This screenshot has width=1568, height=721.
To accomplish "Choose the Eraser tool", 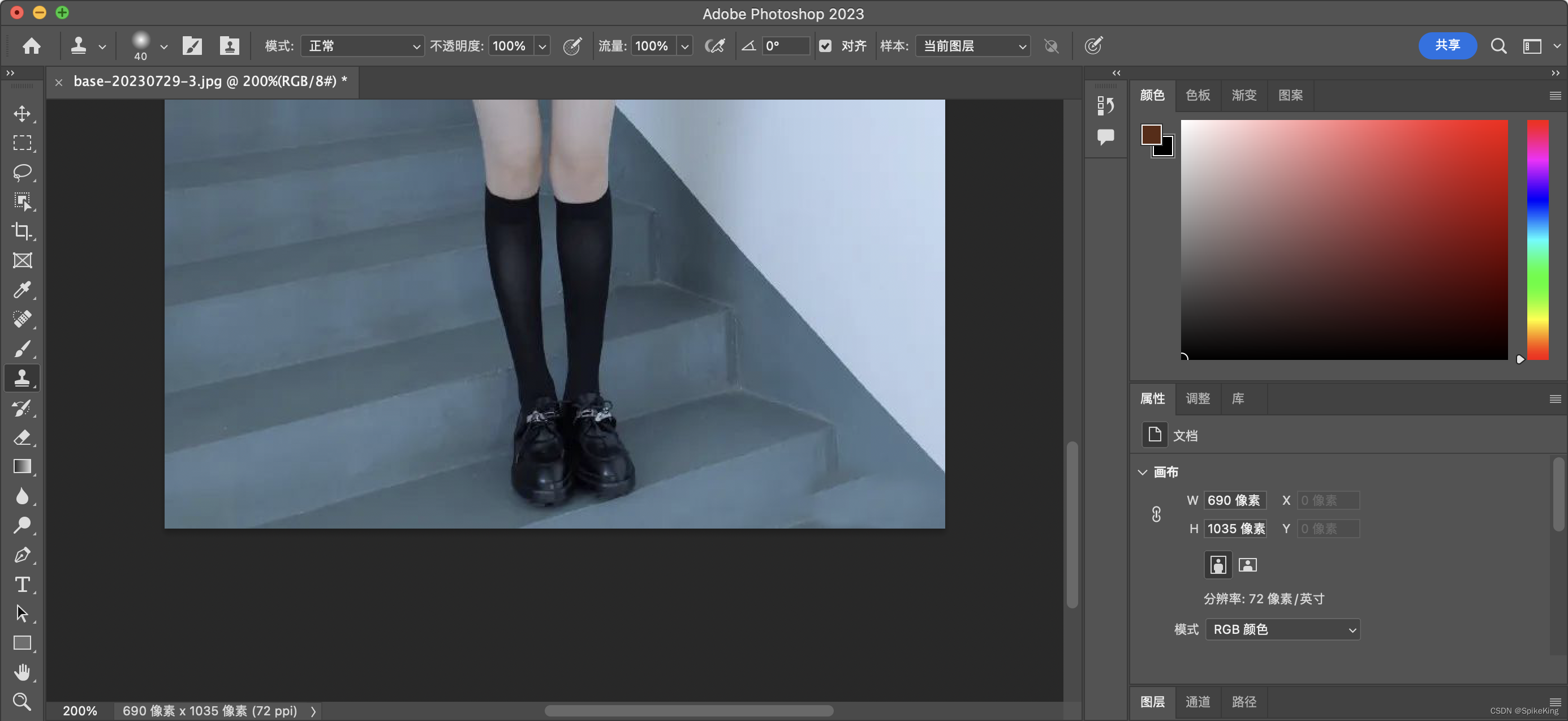I will (23, 437).
